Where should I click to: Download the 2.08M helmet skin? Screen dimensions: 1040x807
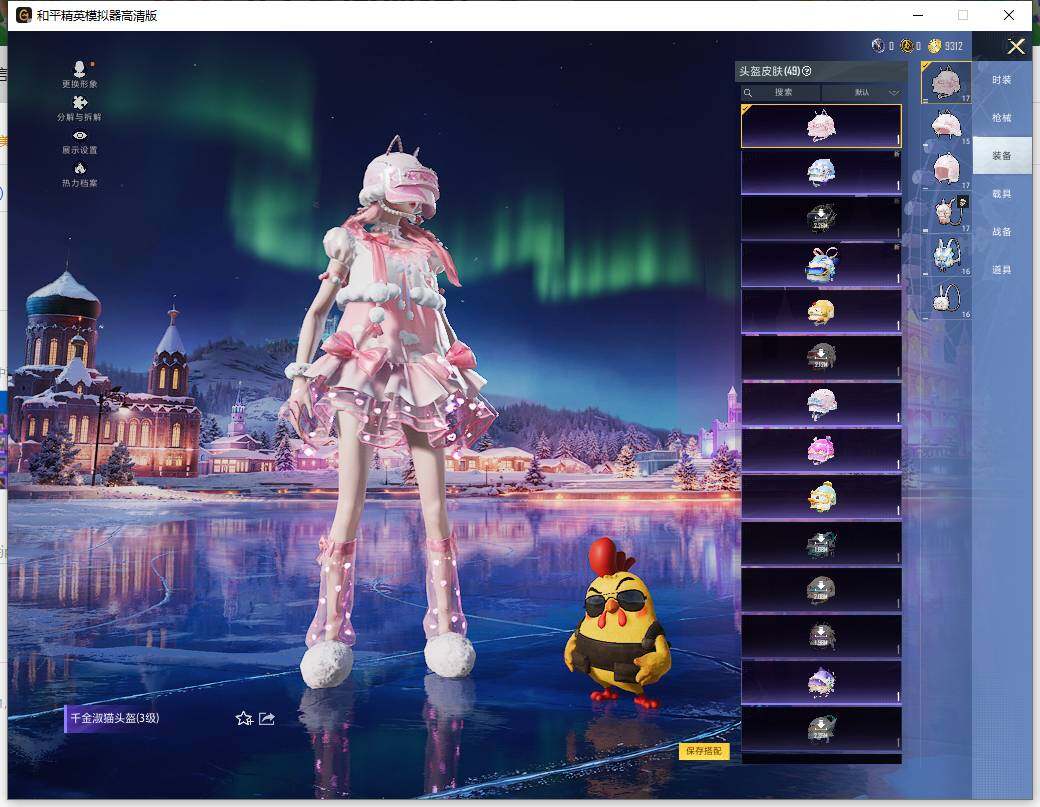tap(821, 590)
